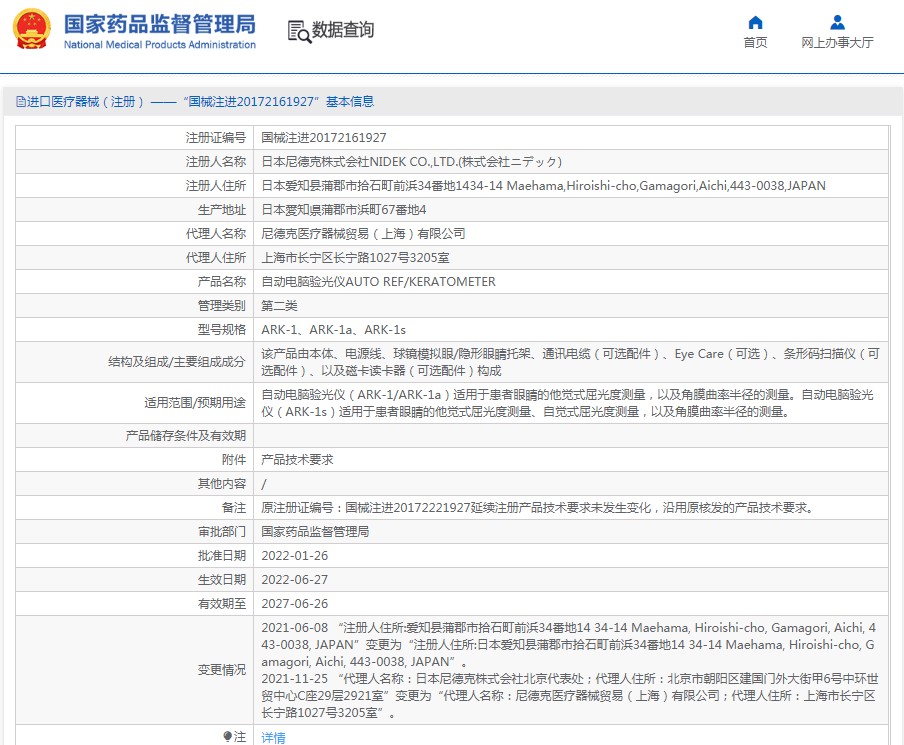The width and height of the screenshot is (904, 745).
Task: Click the 结构及组成/主要组成成分 label
Action: pos(176,362)
